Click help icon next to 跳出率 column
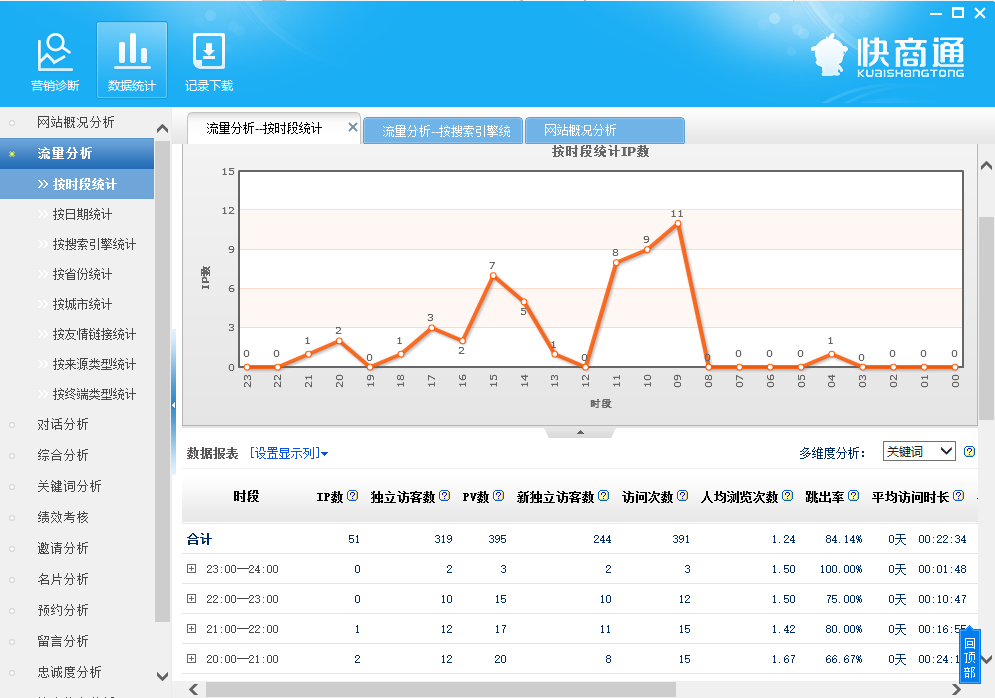 click(x=853, y=496)
